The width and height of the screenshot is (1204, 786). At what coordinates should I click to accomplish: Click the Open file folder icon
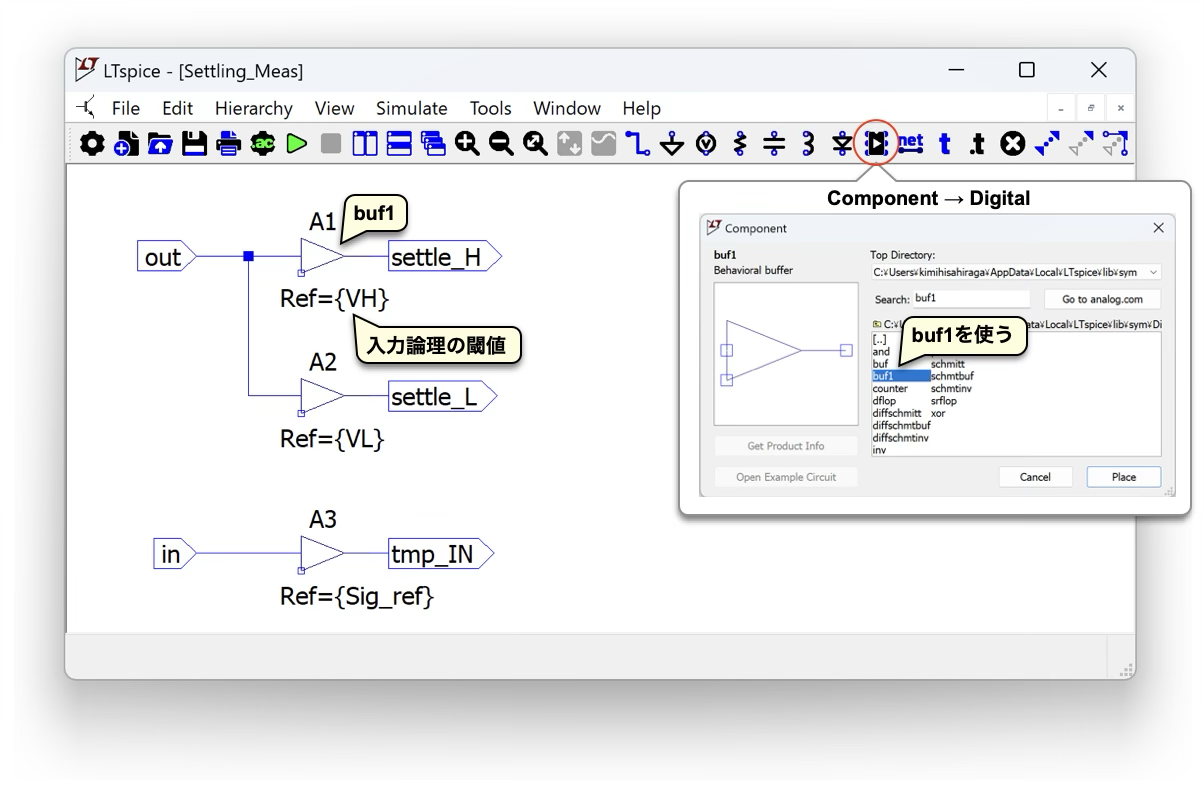point(160,144)
